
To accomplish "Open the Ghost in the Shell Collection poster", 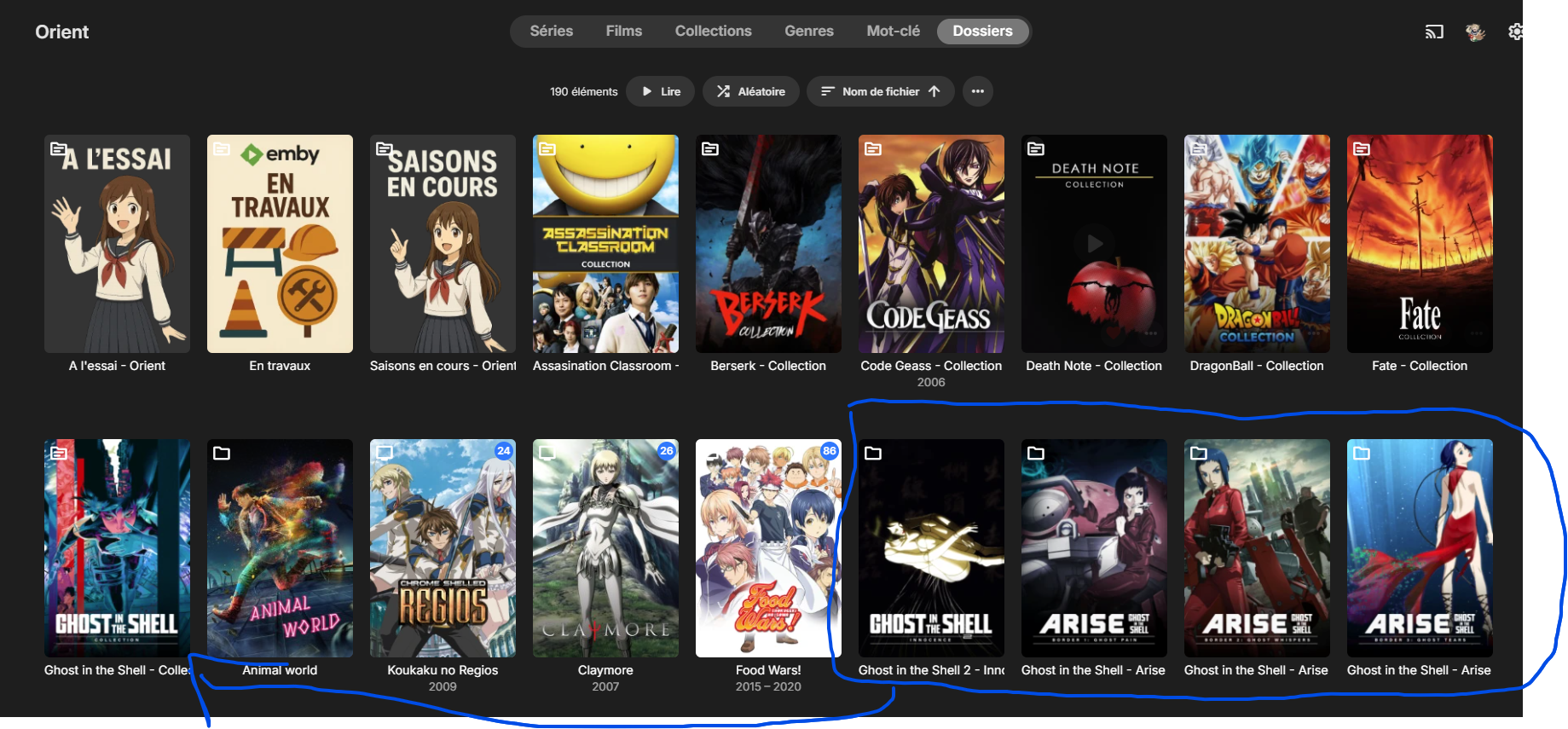I will point(117,548).
